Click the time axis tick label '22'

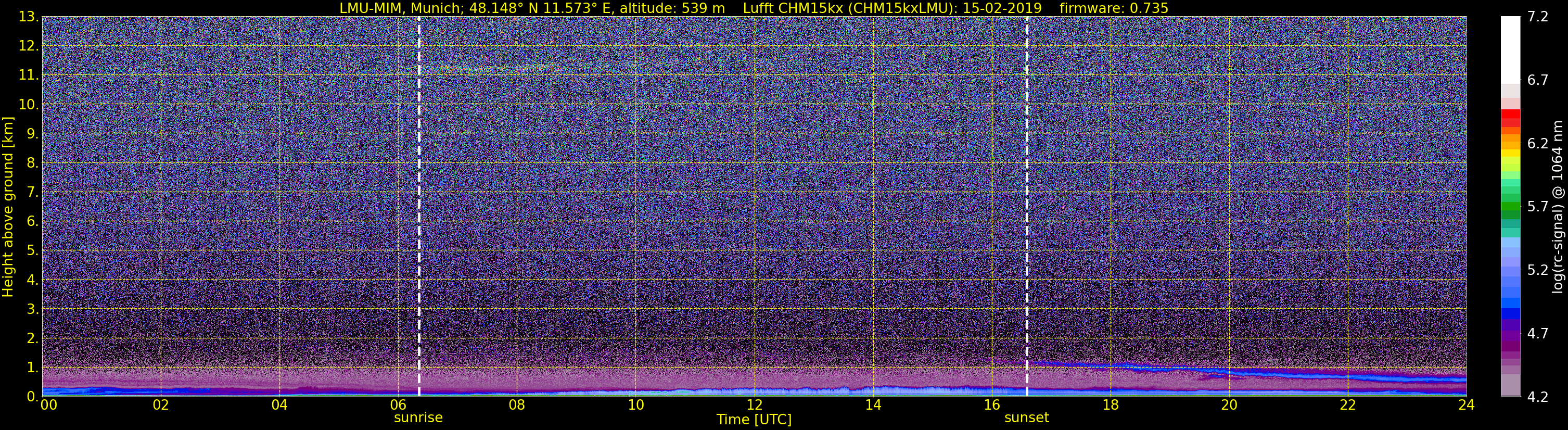coord(1348,405)
